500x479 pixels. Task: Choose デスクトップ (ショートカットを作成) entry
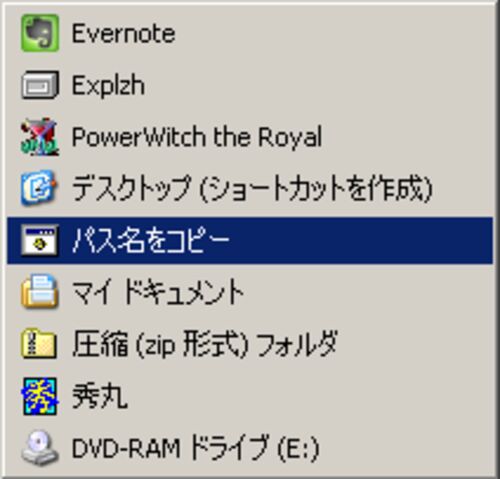pos(250,189)
